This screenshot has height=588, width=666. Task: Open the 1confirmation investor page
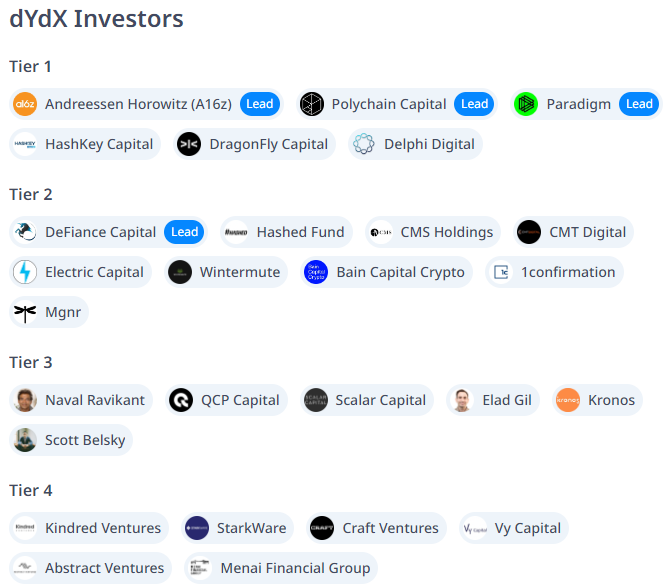coord(554,272)
